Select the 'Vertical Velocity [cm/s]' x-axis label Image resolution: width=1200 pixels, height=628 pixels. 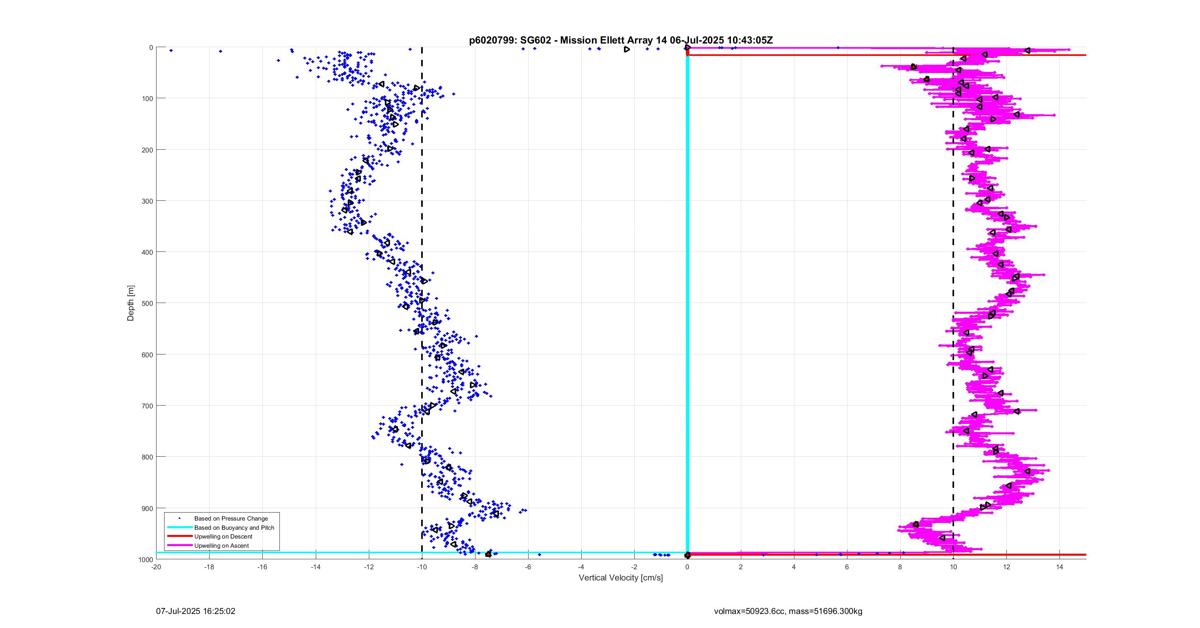click(x=621, y=578)
